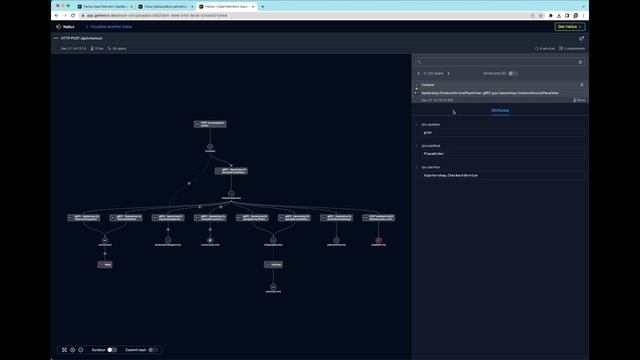Expand the rpc.system attribute
Image resolution: width=640 pixels, height=360 pixels.
click(417, 124)
